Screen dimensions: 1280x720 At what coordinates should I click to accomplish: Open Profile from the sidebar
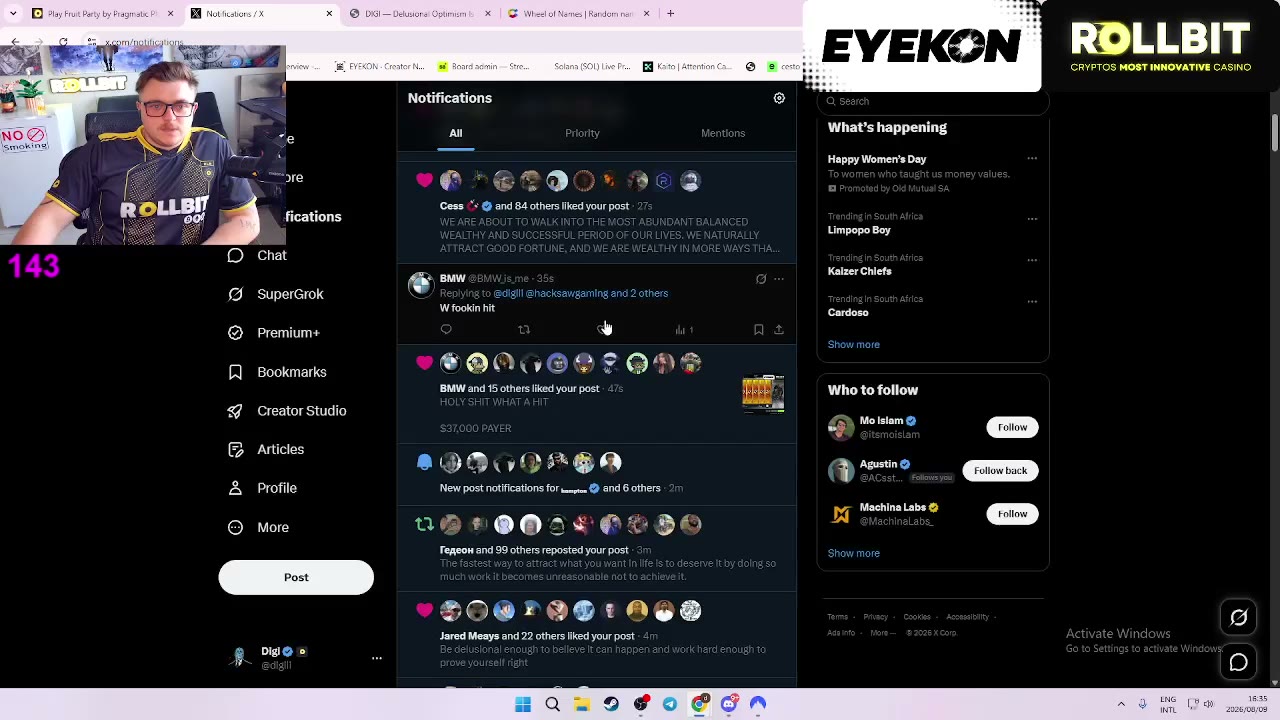(262, 488)
